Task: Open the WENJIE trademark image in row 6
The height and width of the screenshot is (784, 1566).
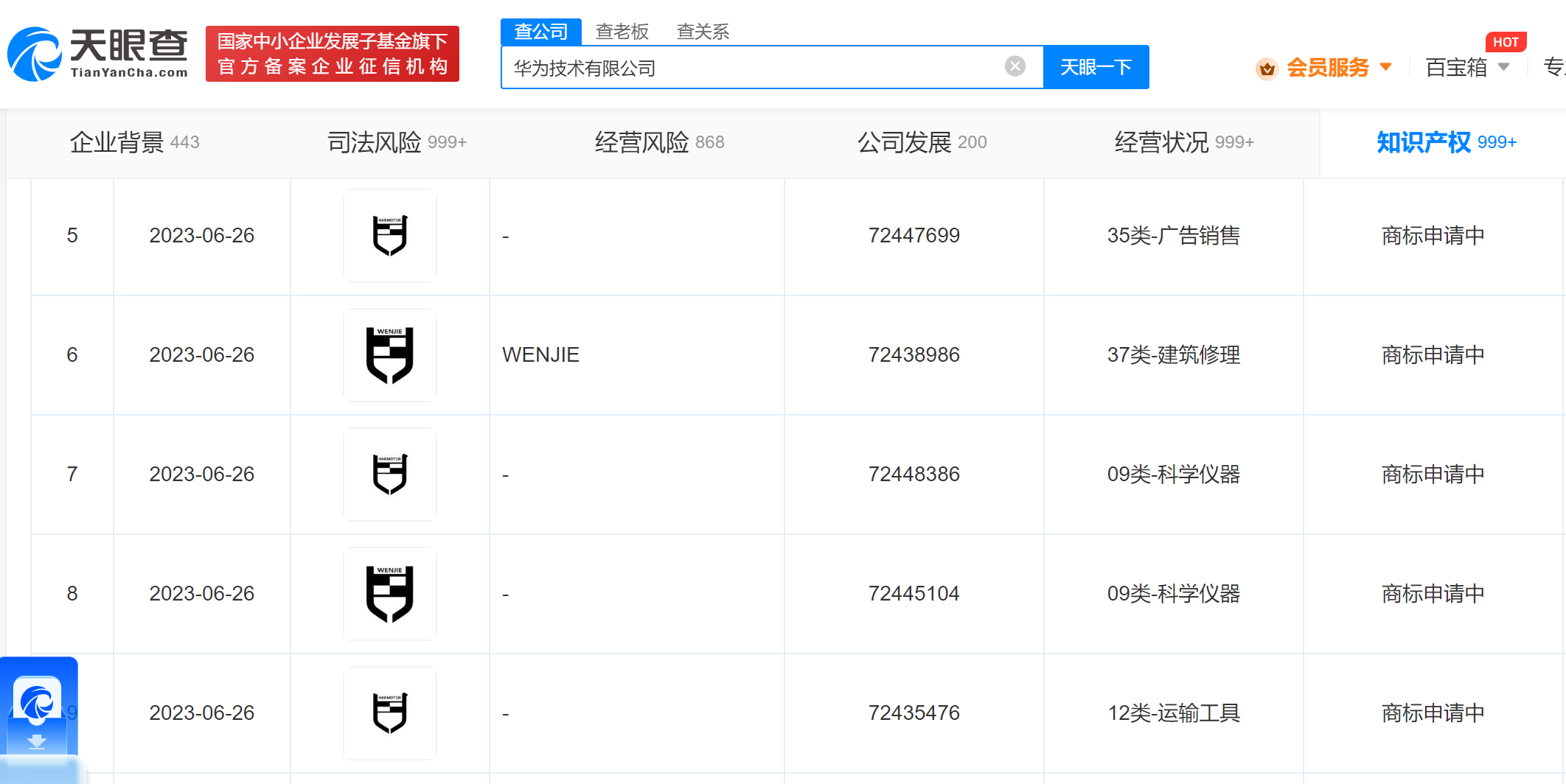Action: tap(390, 355)
